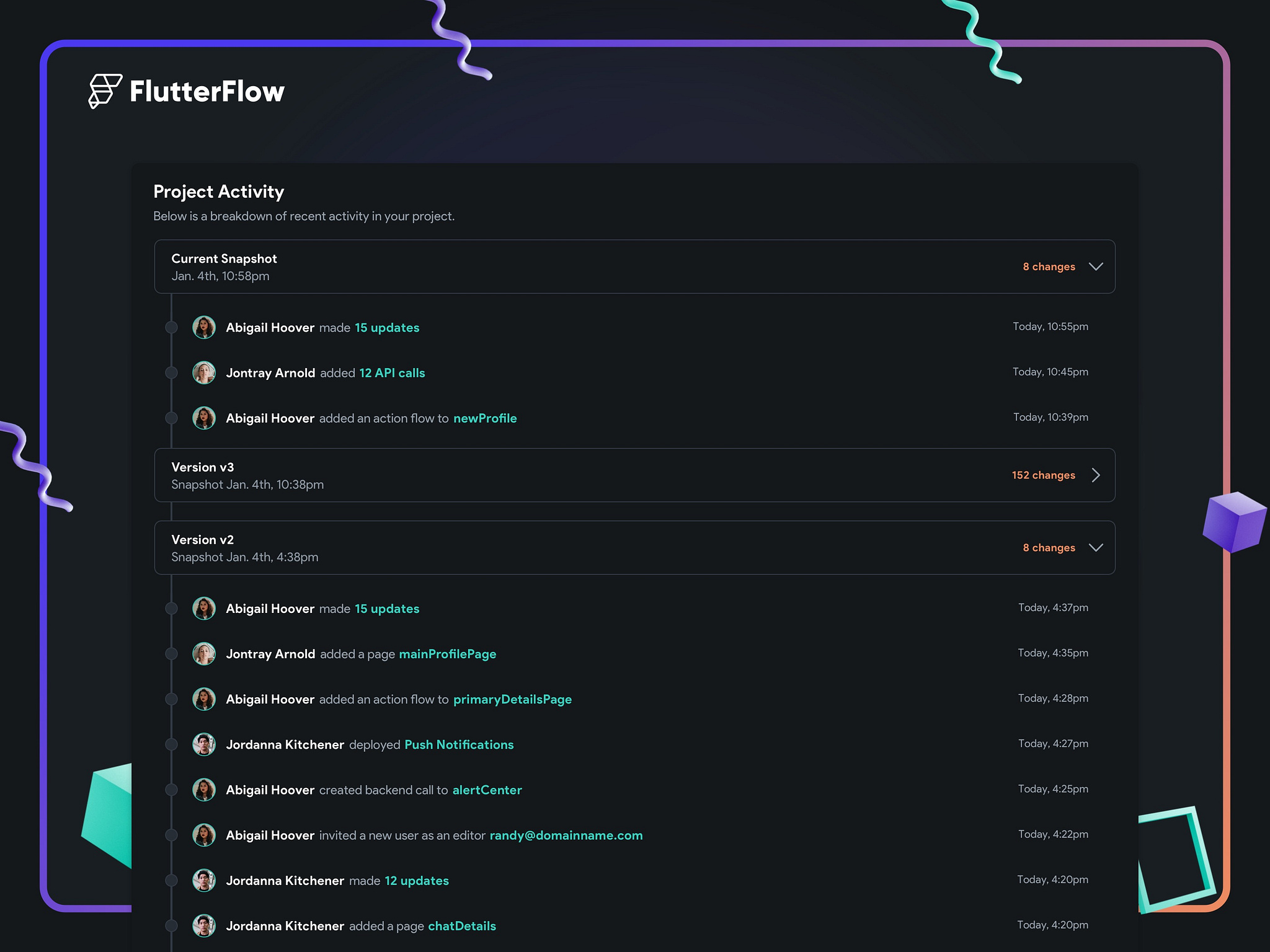Image resolution: width=1270 pixels, height=952 pixels.
Task: Open the mainProfilePage link
Action: coord(446,653)
